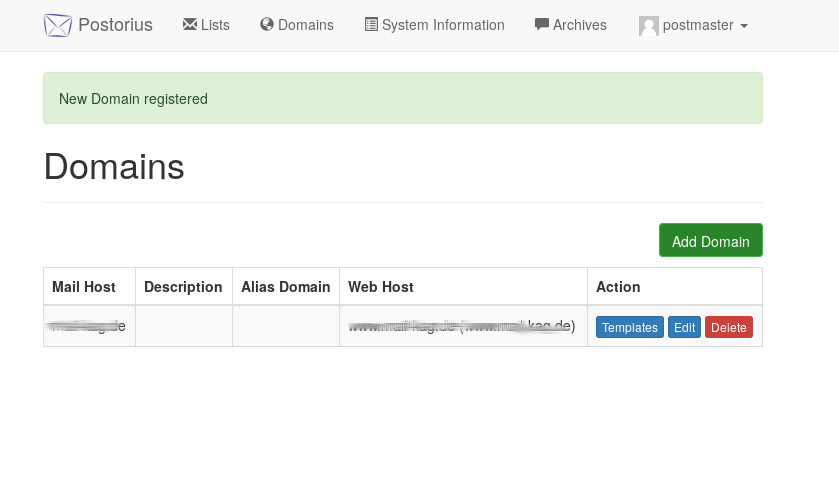Open Templates for the listed domain
The image size is (839, 490).
pos(630,327)
